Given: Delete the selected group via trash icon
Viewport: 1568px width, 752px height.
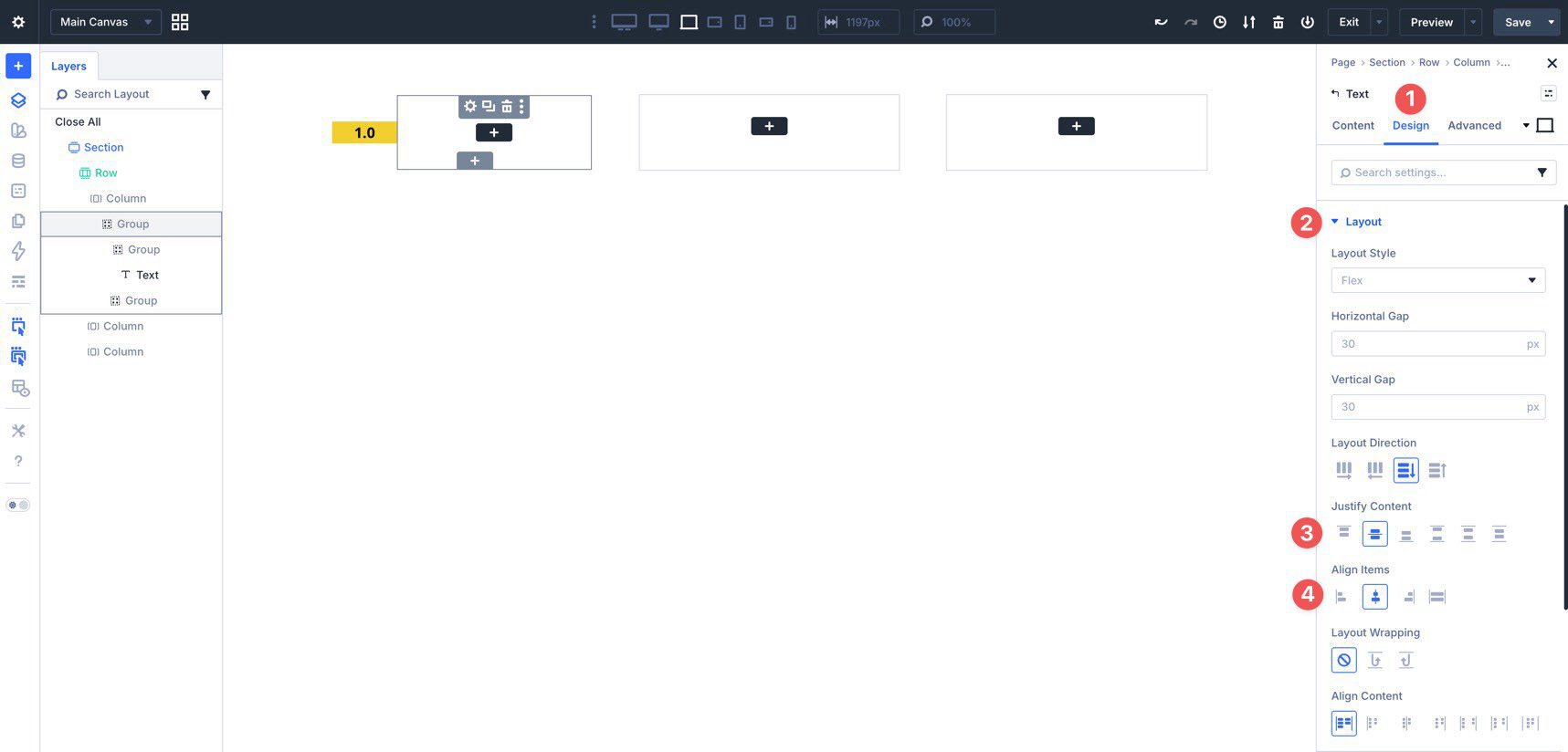Looking at the screenshot, I should [507, 107].
